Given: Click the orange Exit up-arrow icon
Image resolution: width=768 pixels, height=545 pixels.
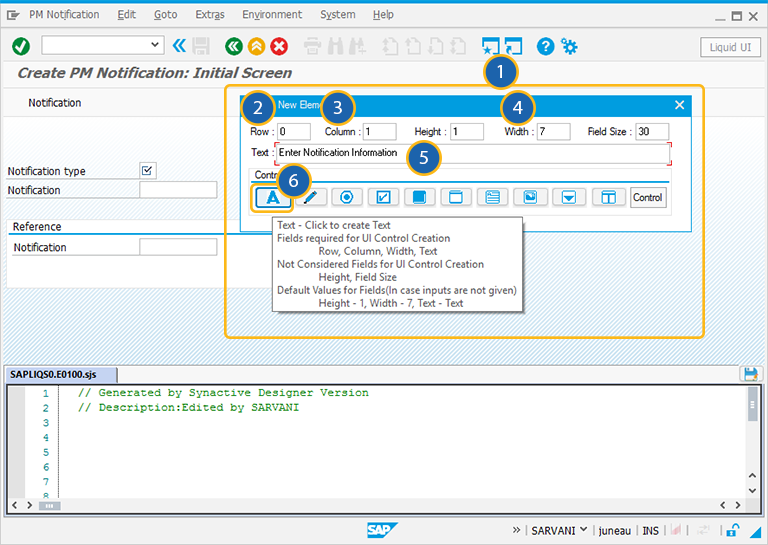Looking at the screenshot, I should tap(256, 47).
